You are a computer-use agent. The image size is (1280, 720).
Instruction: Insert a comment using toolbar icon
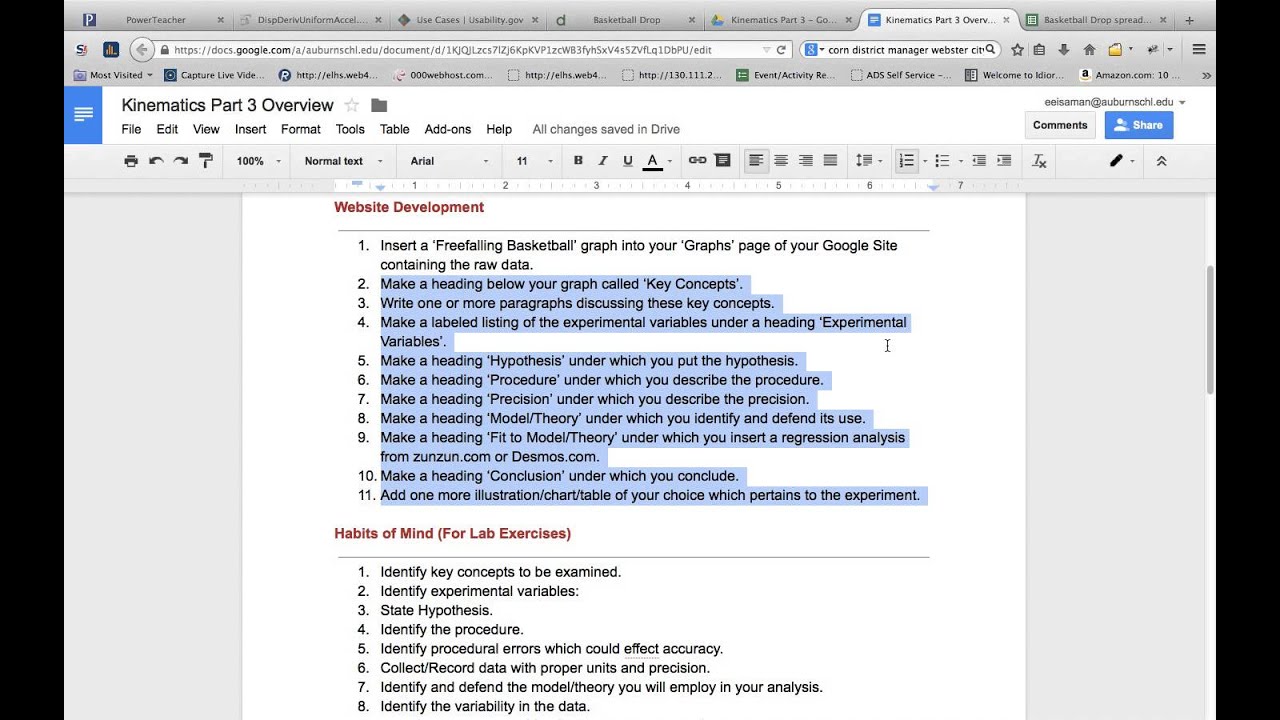pyautogui.click(x=722, y=161)
